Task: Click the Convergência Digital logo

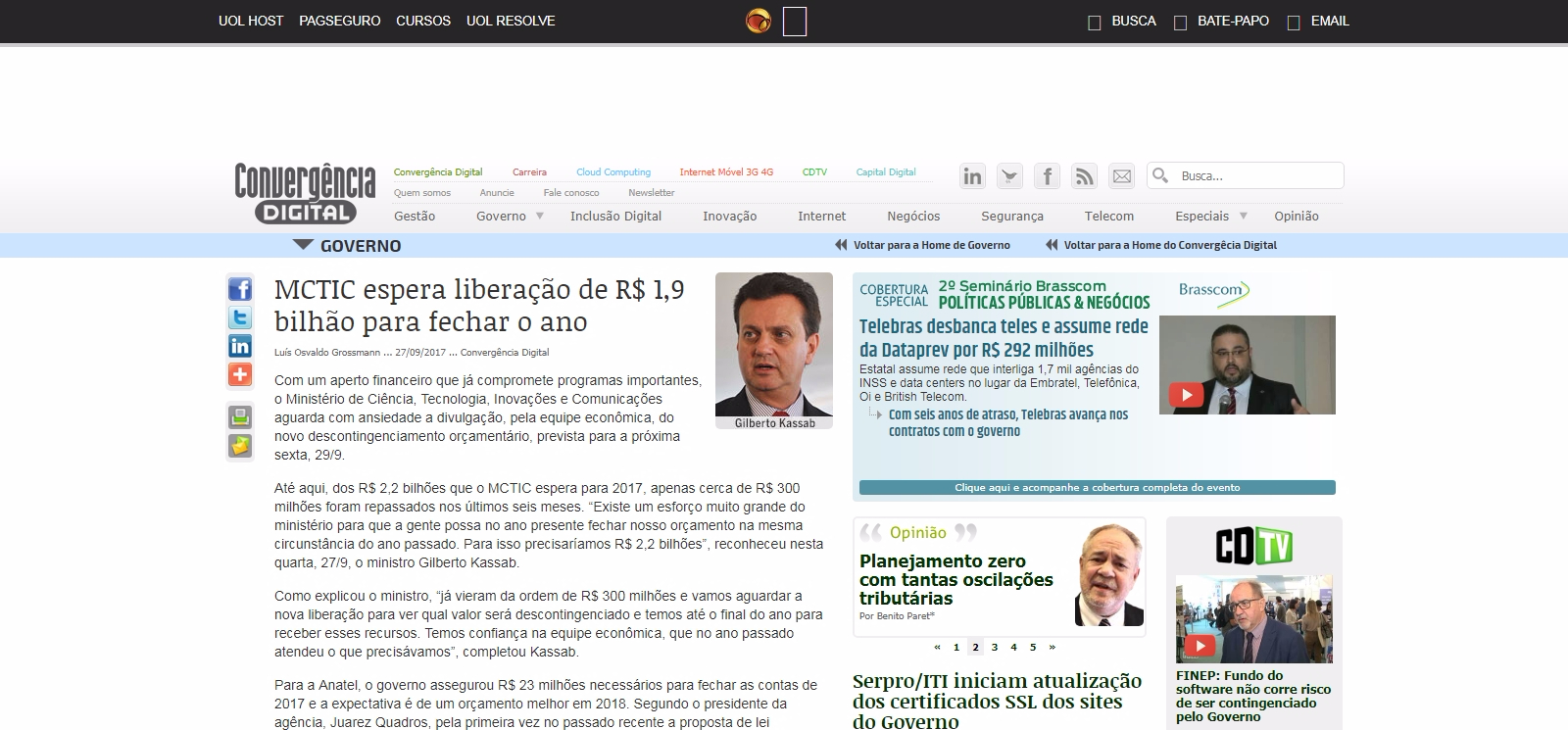Action: 305,193
